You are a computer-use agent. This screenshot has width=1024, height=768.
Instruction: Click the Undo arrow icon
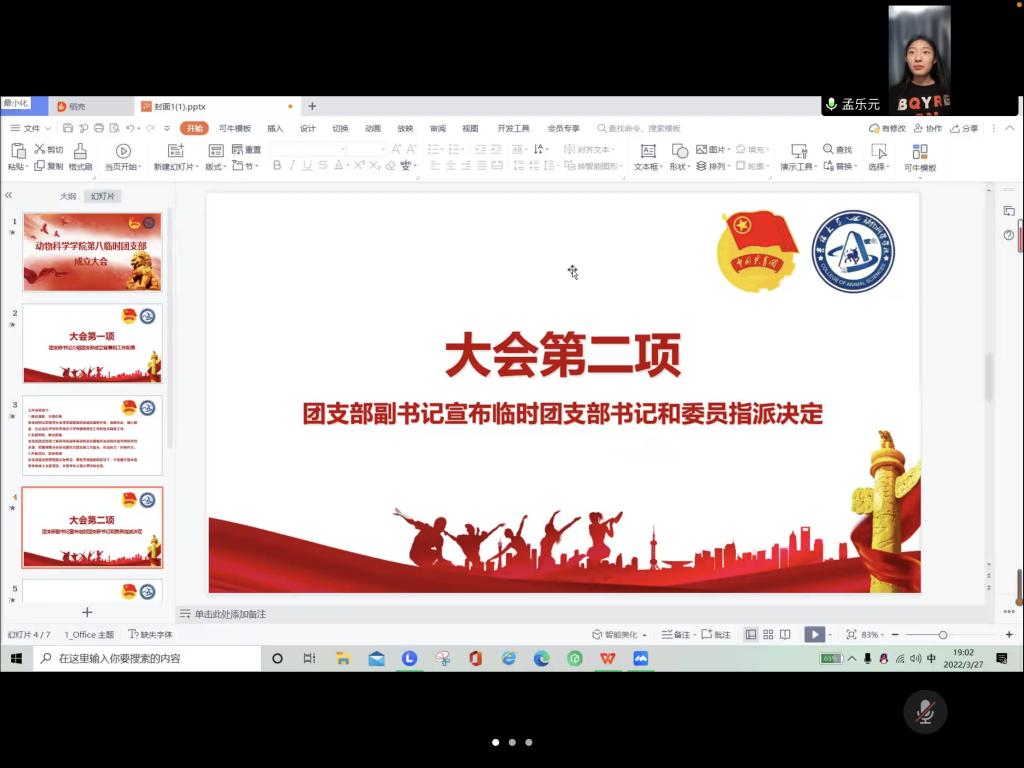point(130,128)
